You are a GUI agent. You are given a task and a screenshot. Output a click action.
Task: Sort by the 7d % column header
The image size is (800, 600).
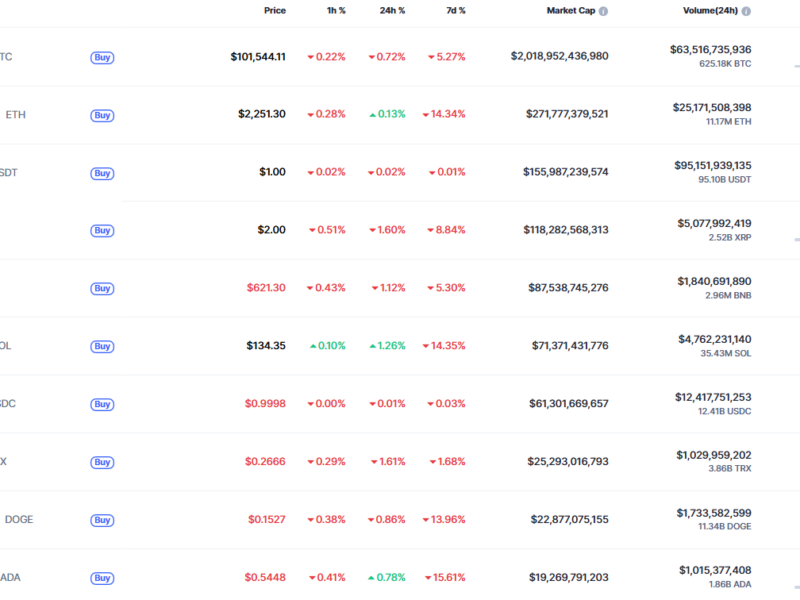[x=456, y=11]
